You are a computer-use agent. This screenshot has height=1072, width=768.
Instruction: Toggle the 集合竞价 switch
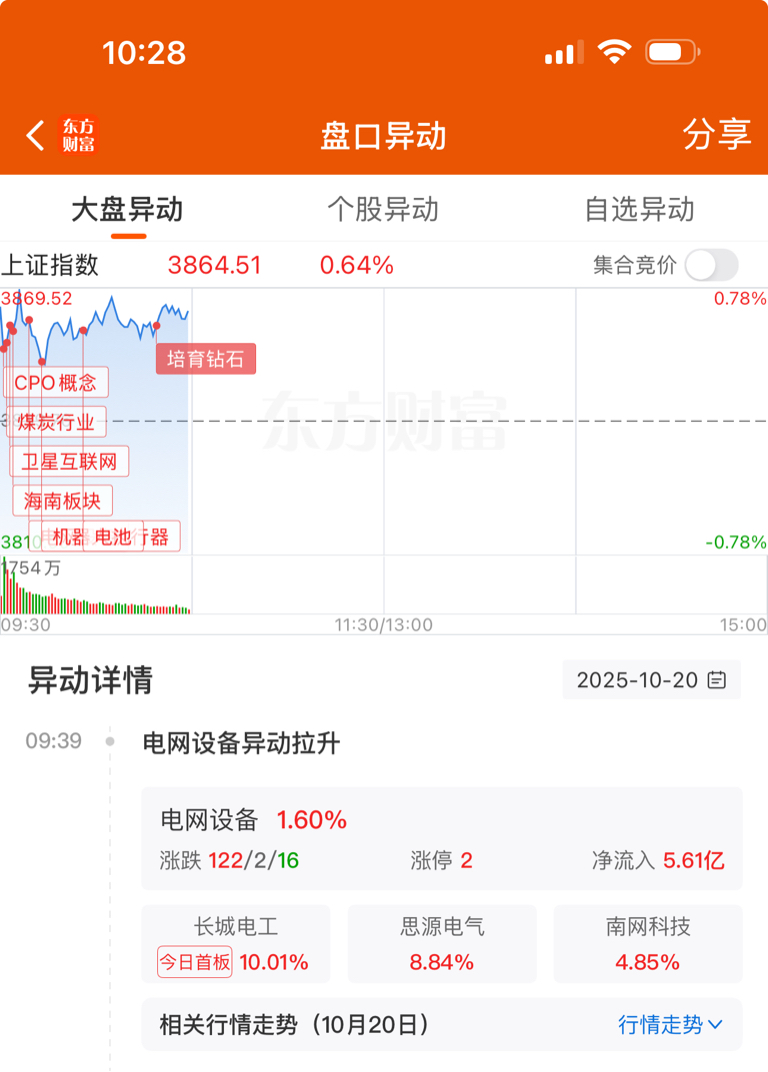(711, 265)
